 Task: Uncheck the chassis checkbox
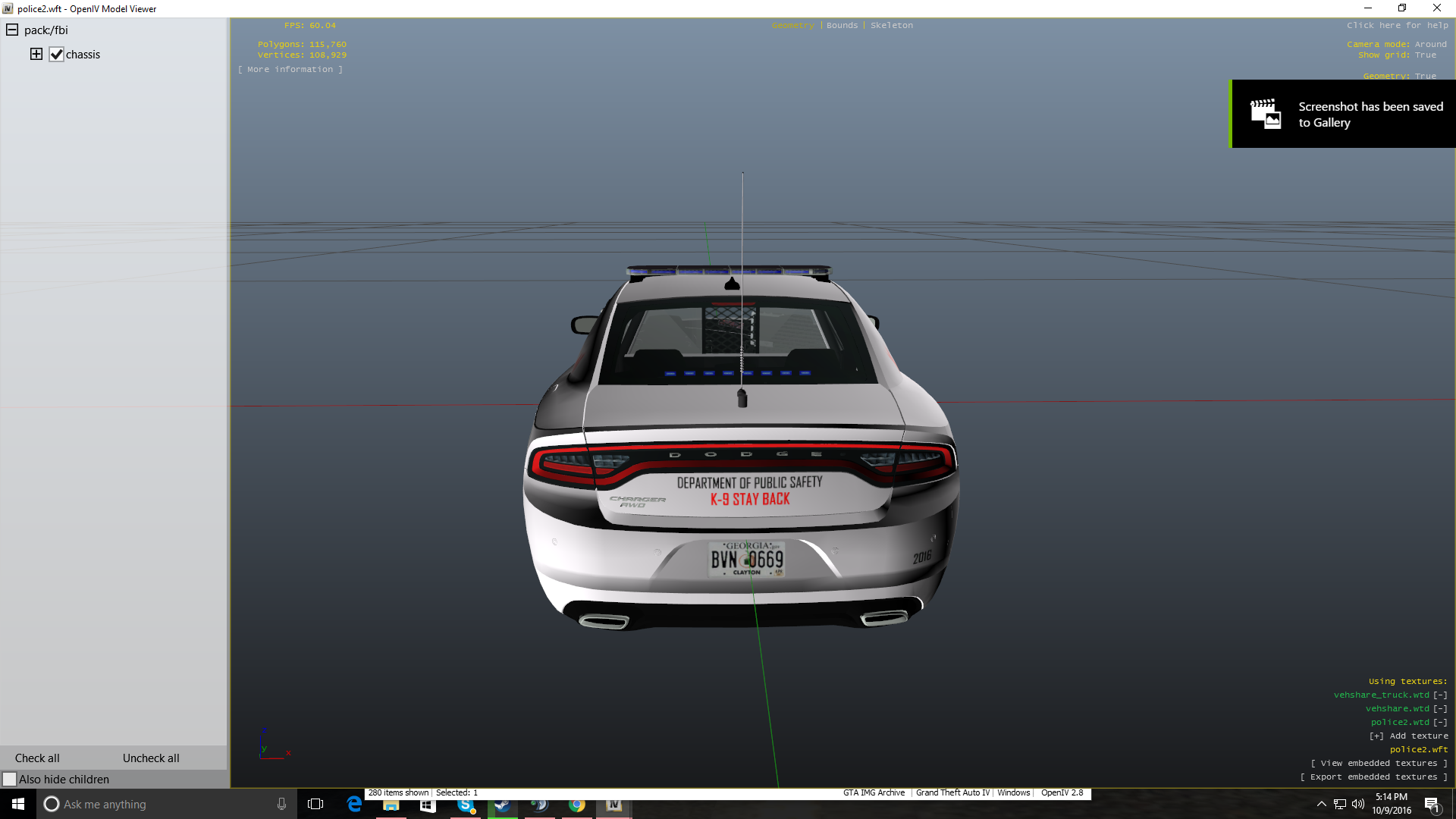coord(56,55)
